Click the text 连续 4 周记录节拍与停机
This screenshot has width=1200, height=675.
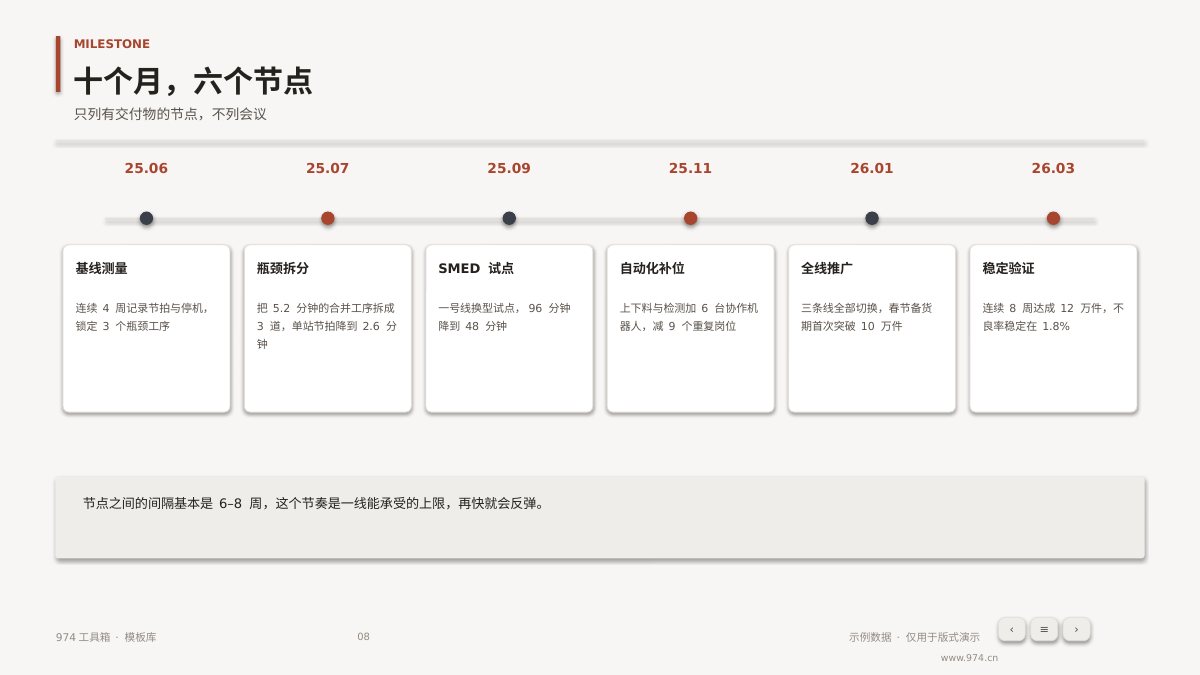142,308
